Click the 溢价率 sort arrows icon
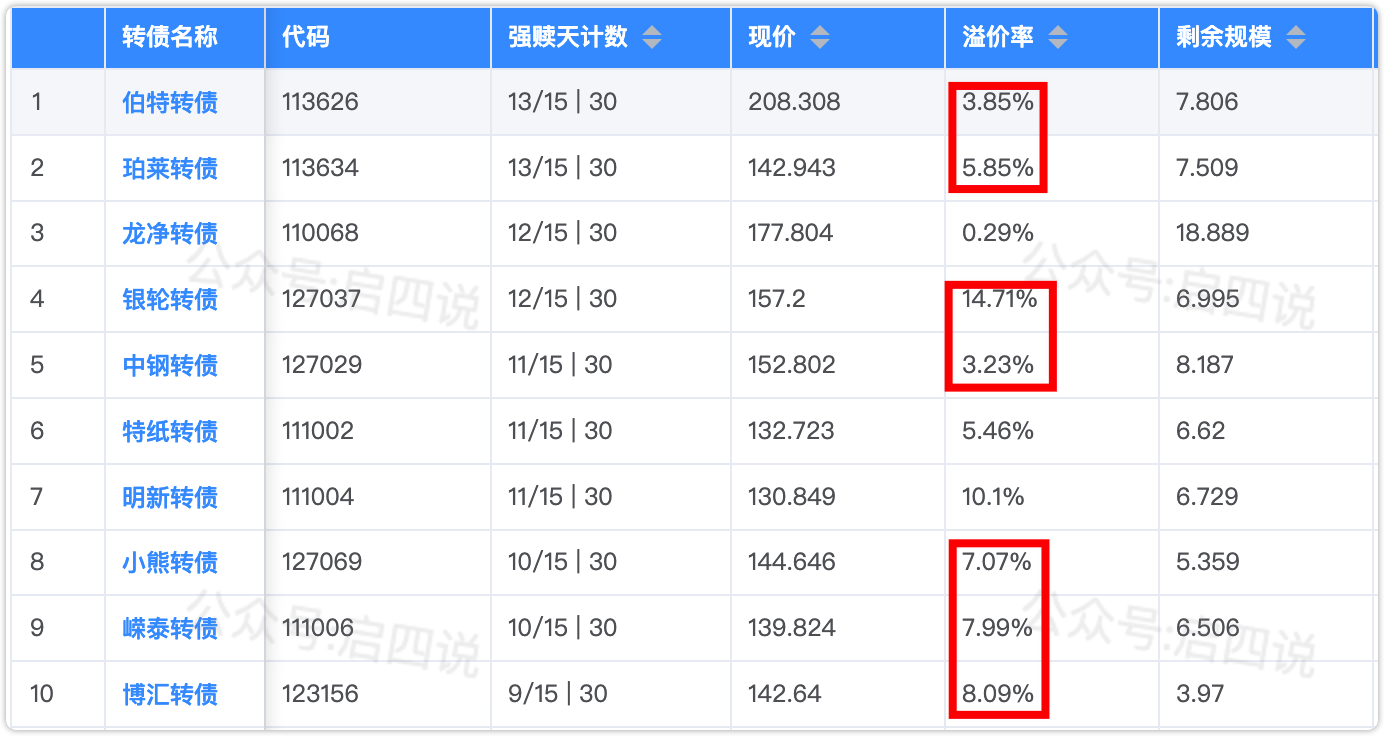 coord(1057,38)
